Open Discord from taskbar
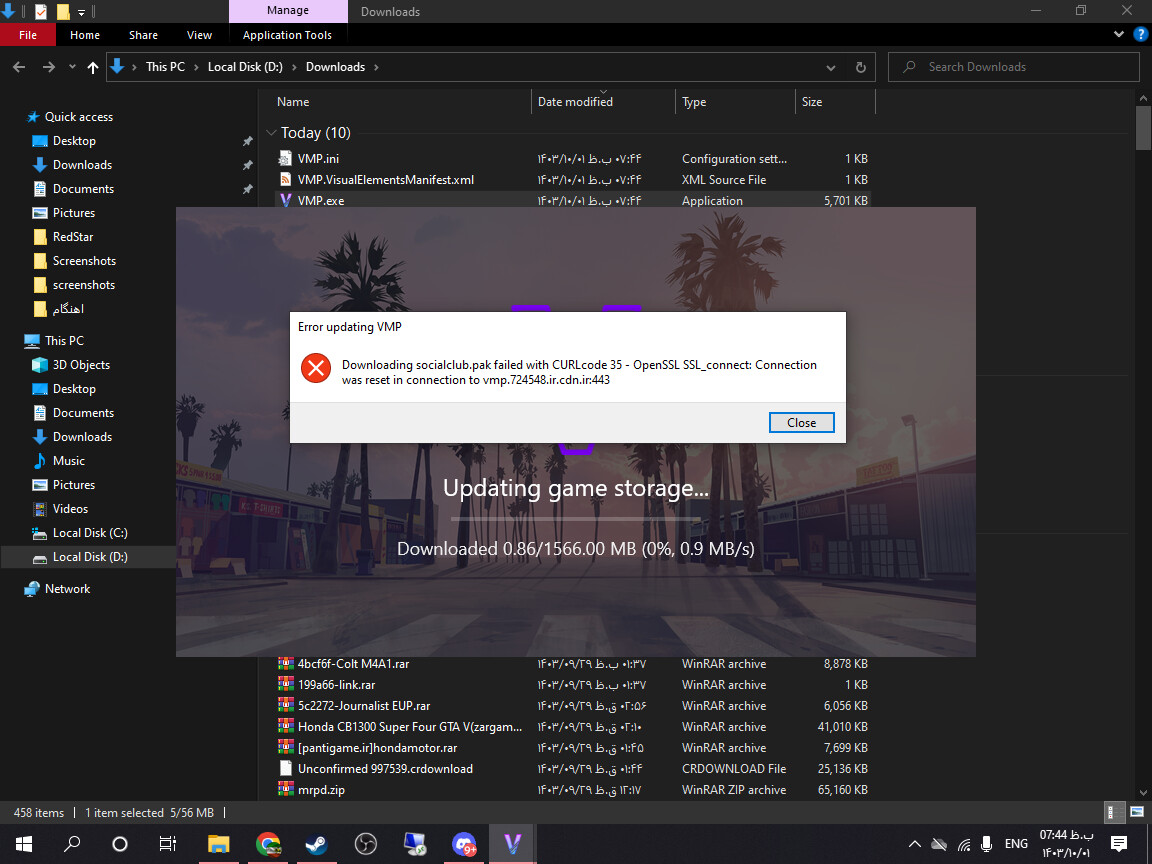Viewport: 1152px width, 864px height. (464, 843)
